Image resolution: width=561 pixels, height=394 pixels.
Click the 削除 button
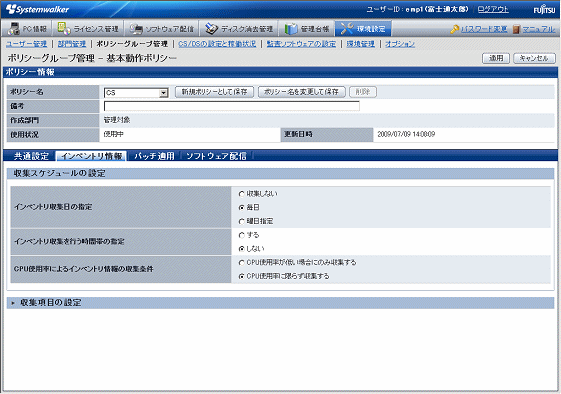[x=363, y=92]
